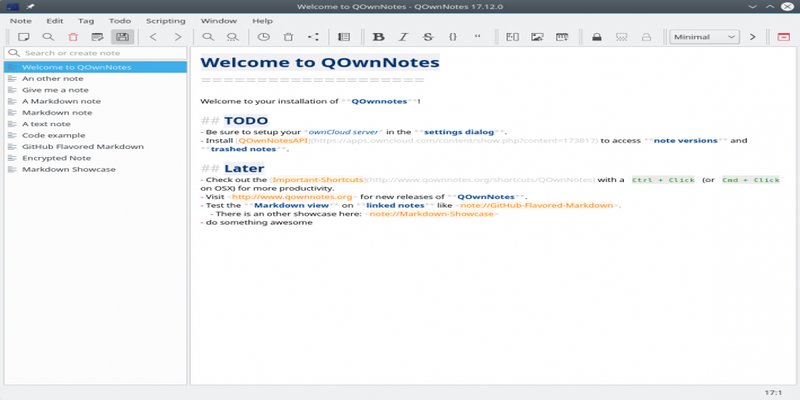
Task: Open the Minimal workspace dropdown
Action: tap(704, 37)
